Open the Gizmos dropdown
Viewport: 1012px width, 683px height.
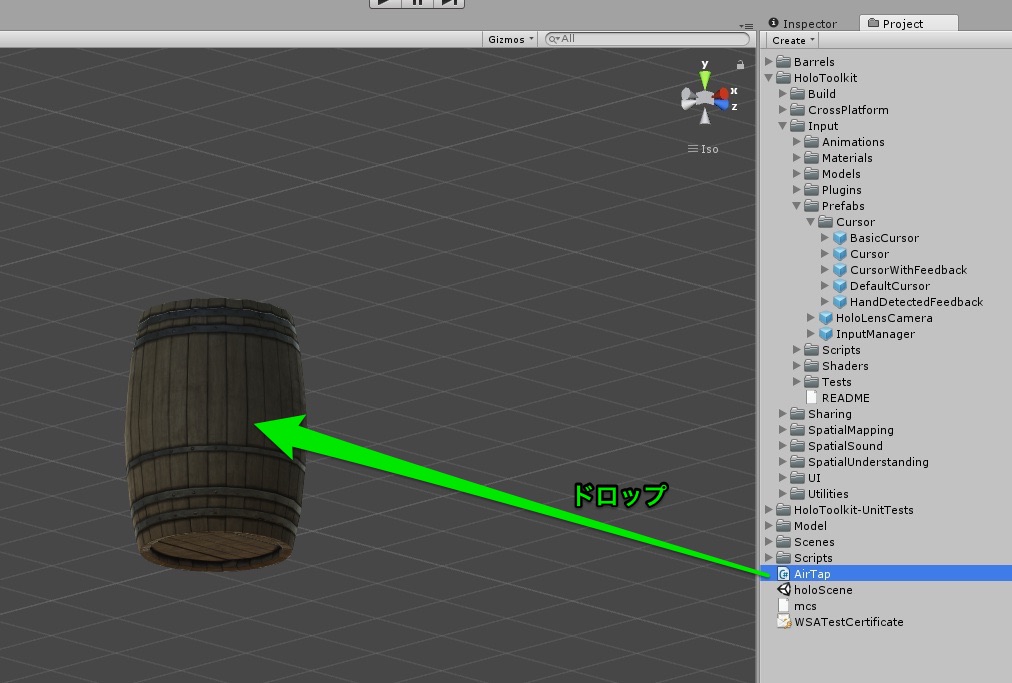click(x=511, y=39)
